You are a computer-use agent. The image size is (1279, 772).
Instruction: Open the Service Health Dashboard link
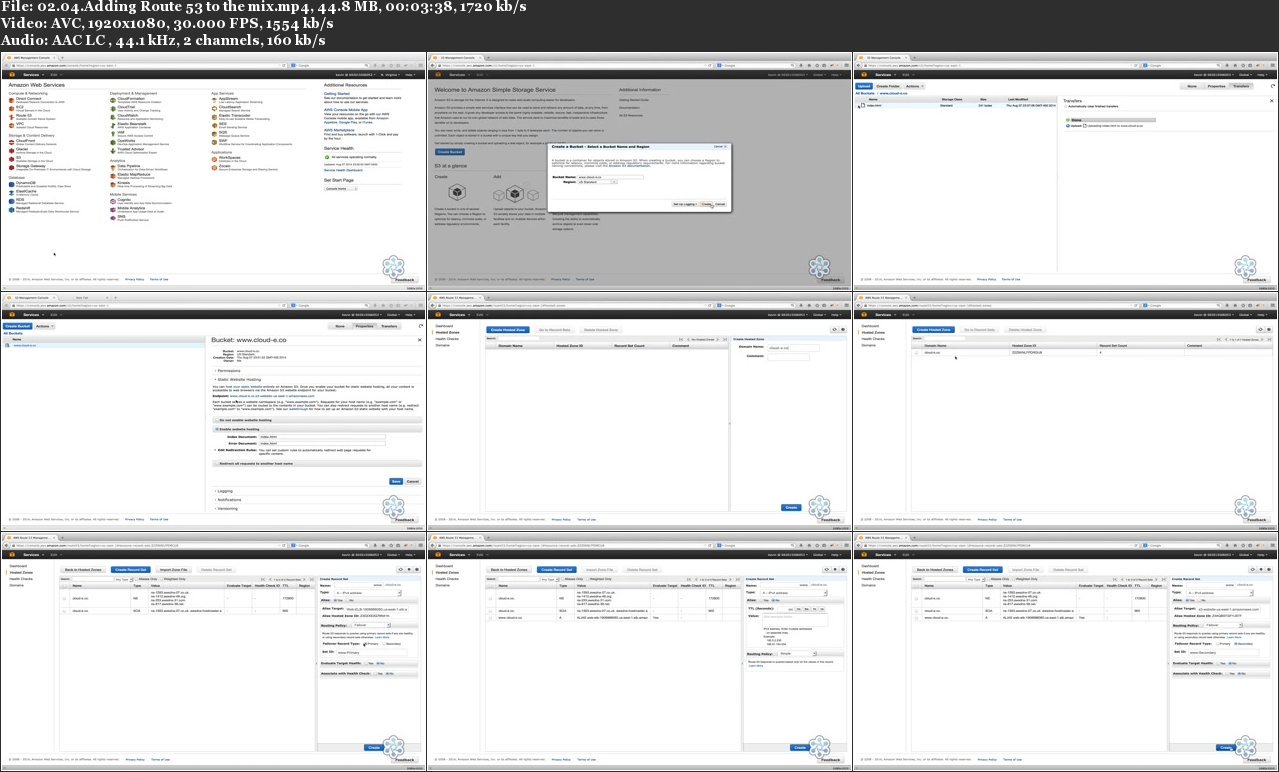(x=343, y=170)
